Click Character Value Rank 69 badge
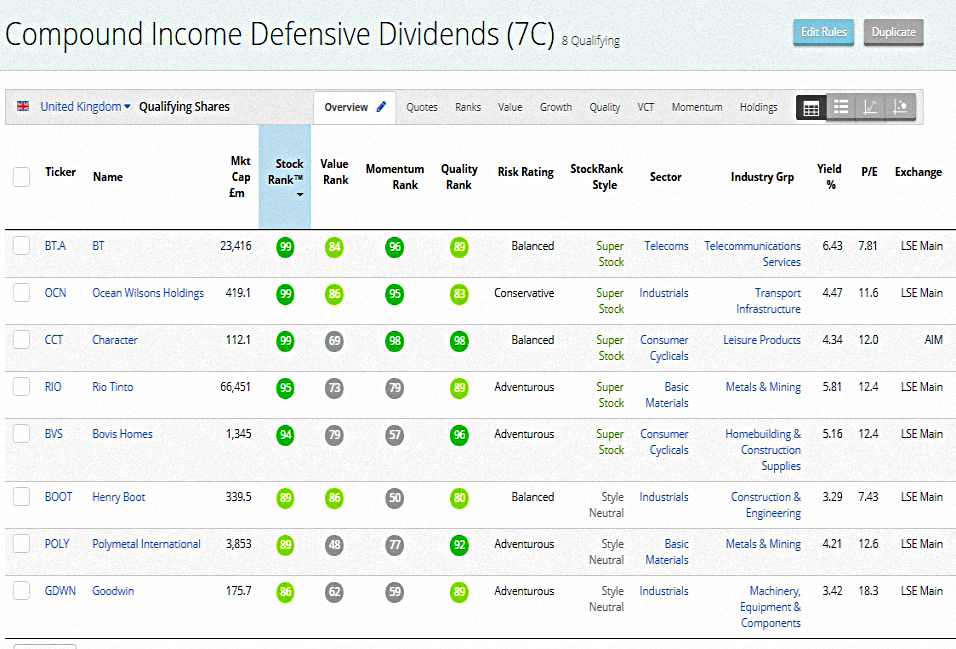Viewport: 956px width, 649px height. pyautogui.click(x=334, y=341)
